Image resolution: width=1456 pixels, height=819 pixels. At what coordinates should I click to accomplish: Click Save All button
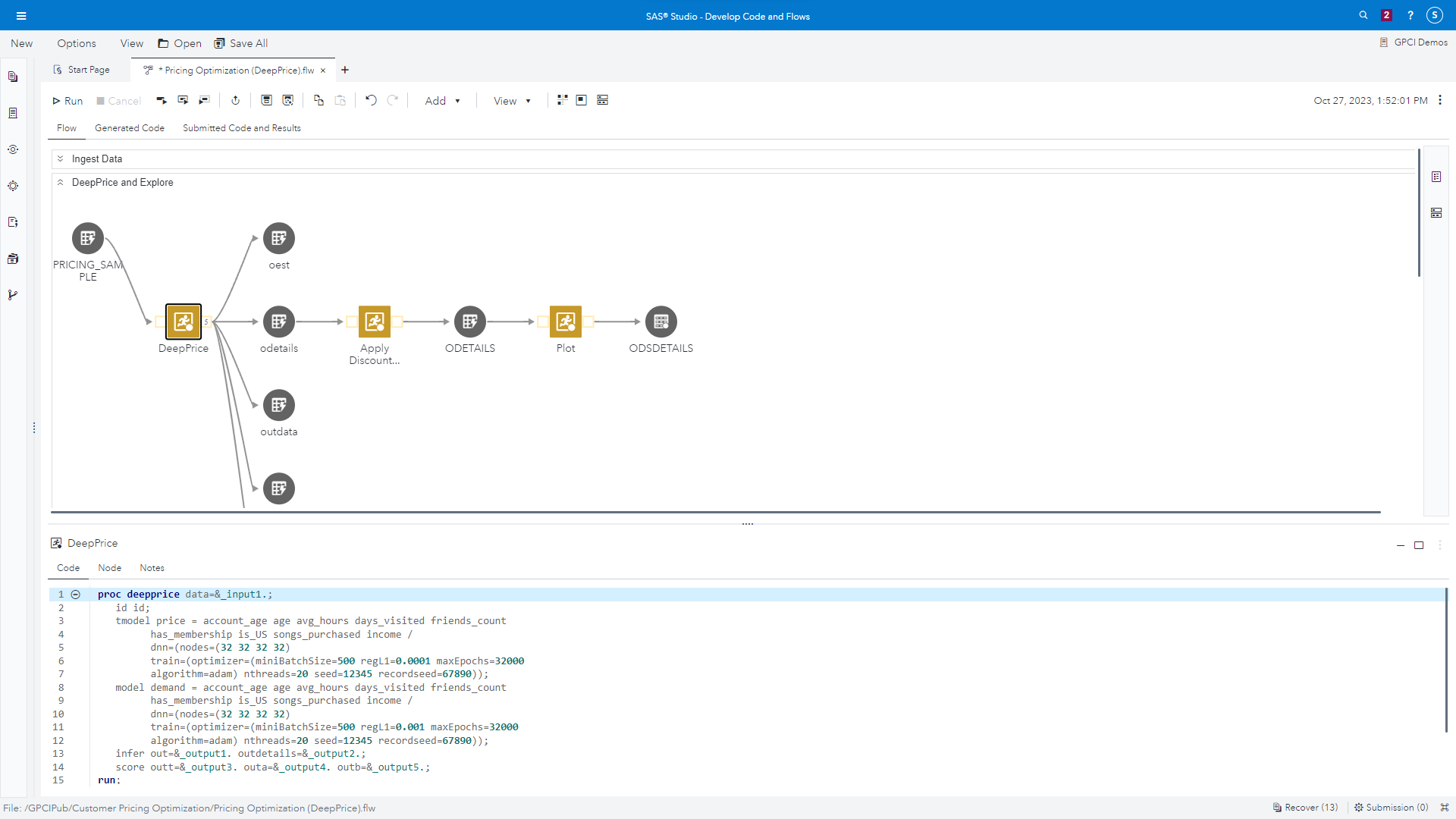pyautogui.click(x=241, y=43)
